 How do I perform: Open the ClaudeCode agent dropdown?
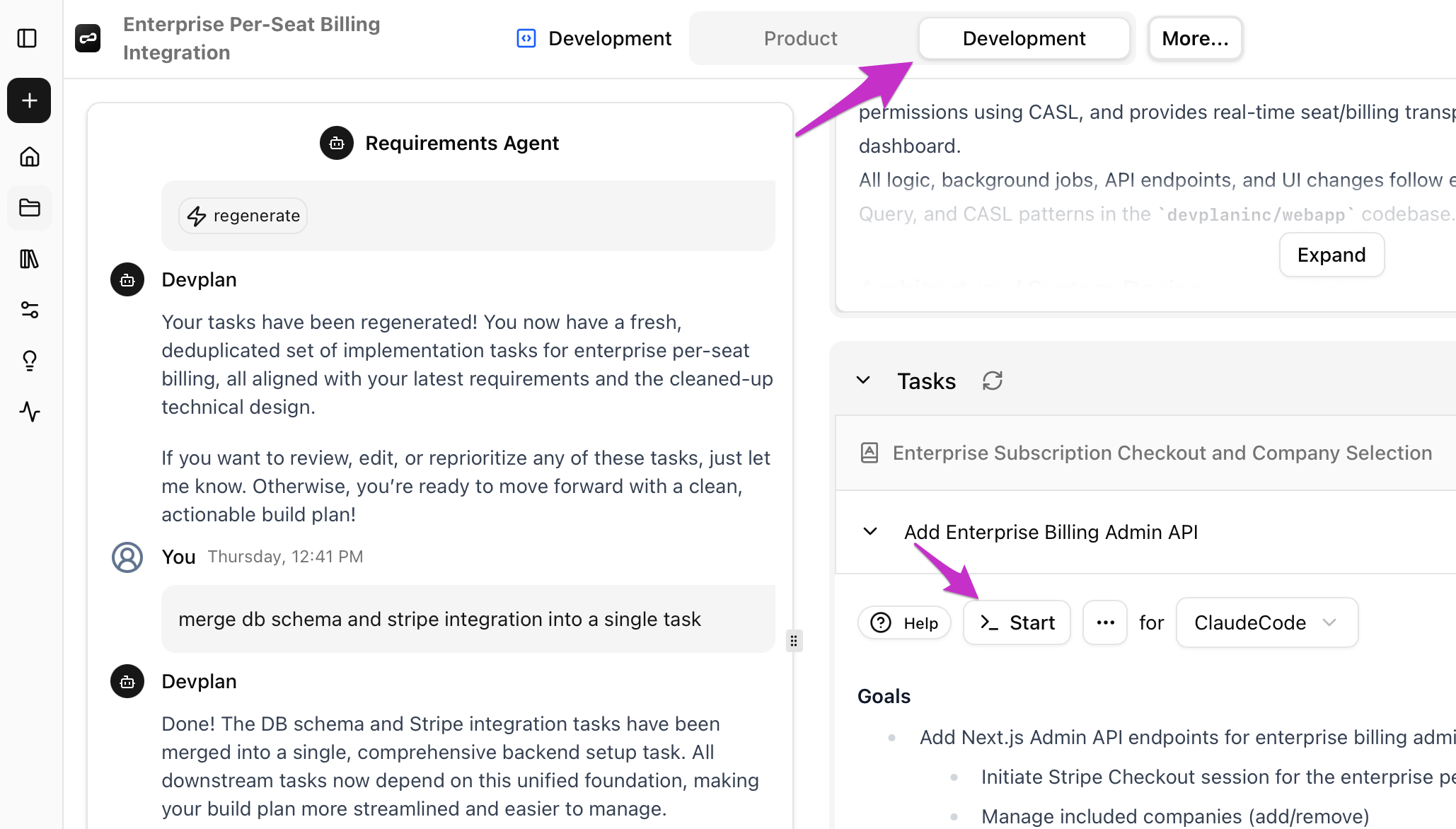coord(1266,622)
